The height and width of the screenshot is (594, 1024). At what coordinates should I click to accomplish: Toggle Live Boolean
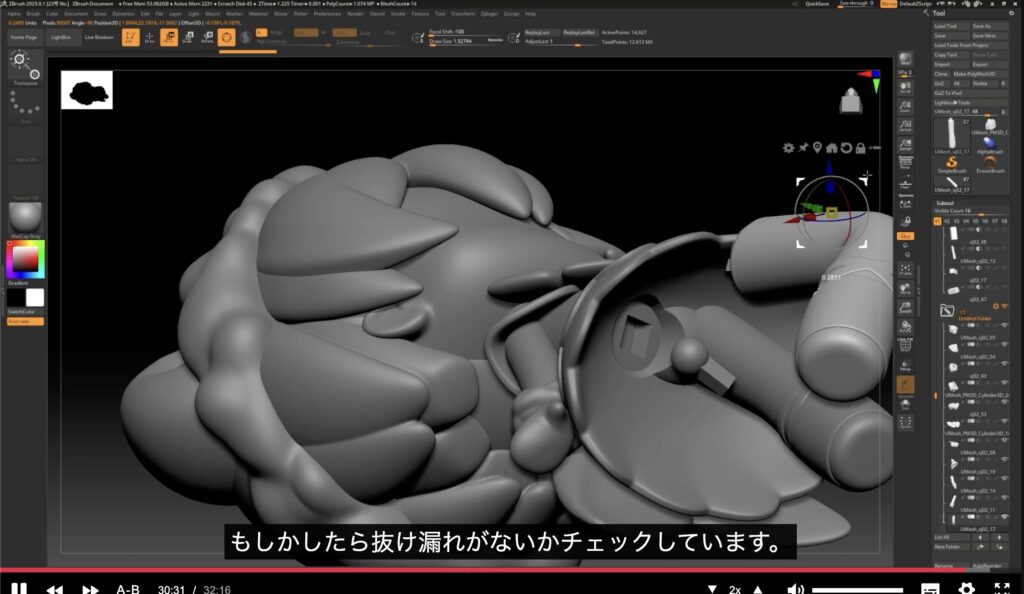tap(99, 37)
